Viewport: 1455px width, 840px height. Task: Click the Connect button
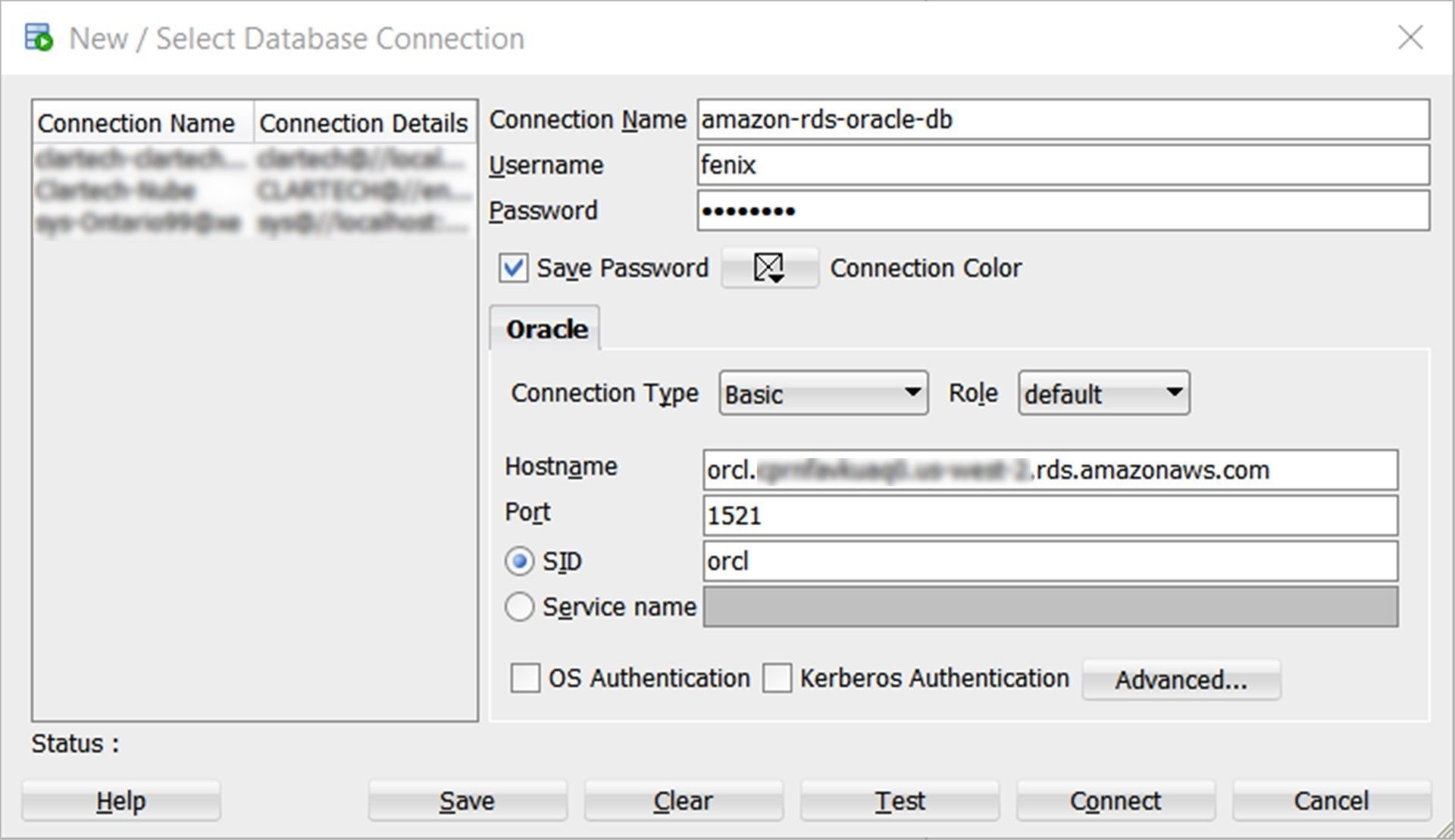(1115, 801)
